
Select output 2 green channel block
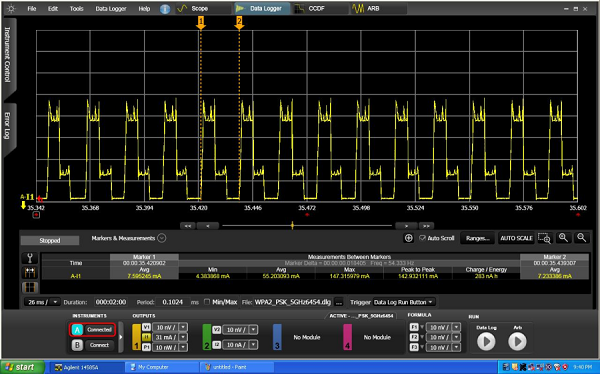click(x=207, y=337)
